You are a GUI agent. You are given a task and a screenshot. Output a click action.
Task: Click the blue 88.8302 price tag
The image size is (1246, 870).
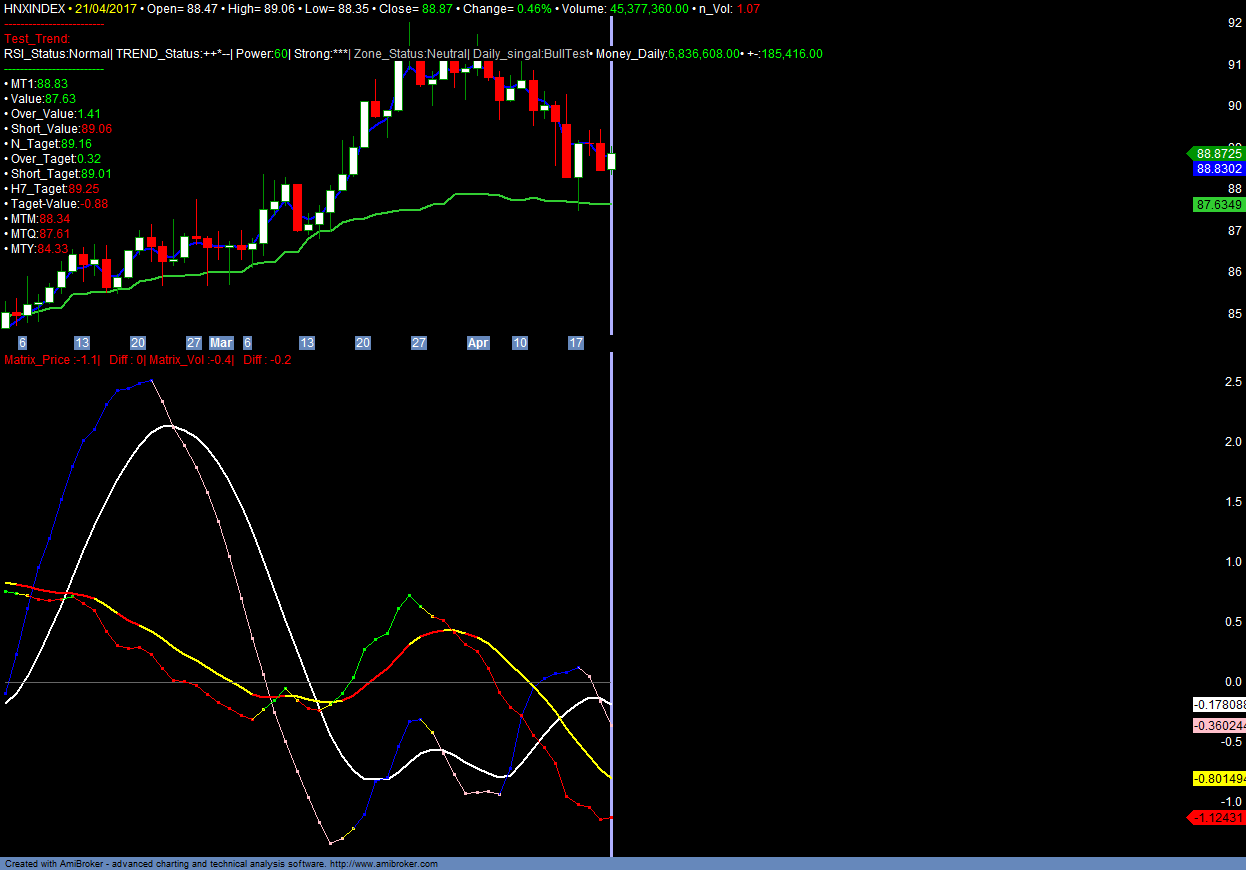click(1218, 170)
